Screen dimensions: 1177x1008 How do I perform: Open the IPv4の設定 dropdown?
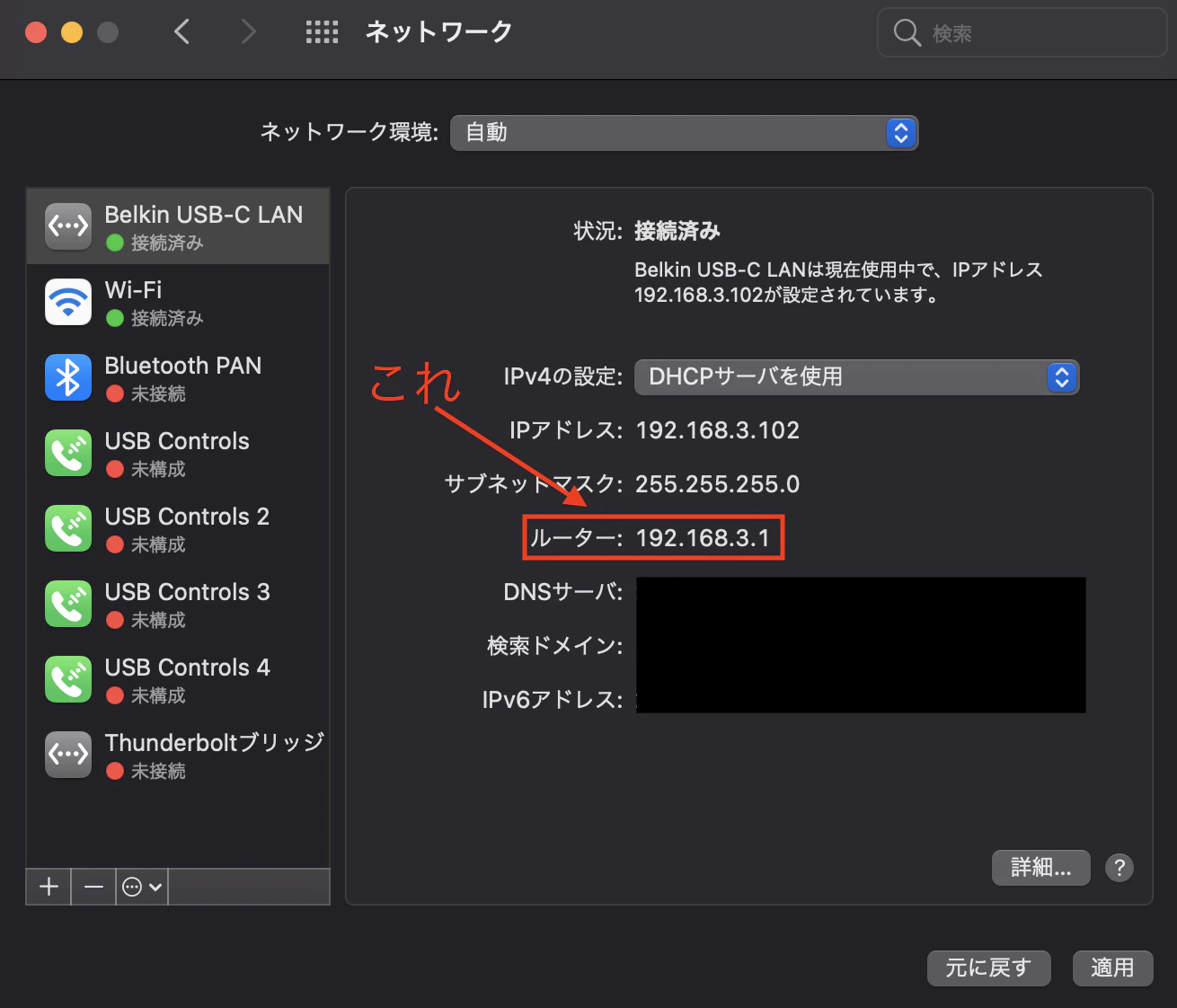click(856, 377)
